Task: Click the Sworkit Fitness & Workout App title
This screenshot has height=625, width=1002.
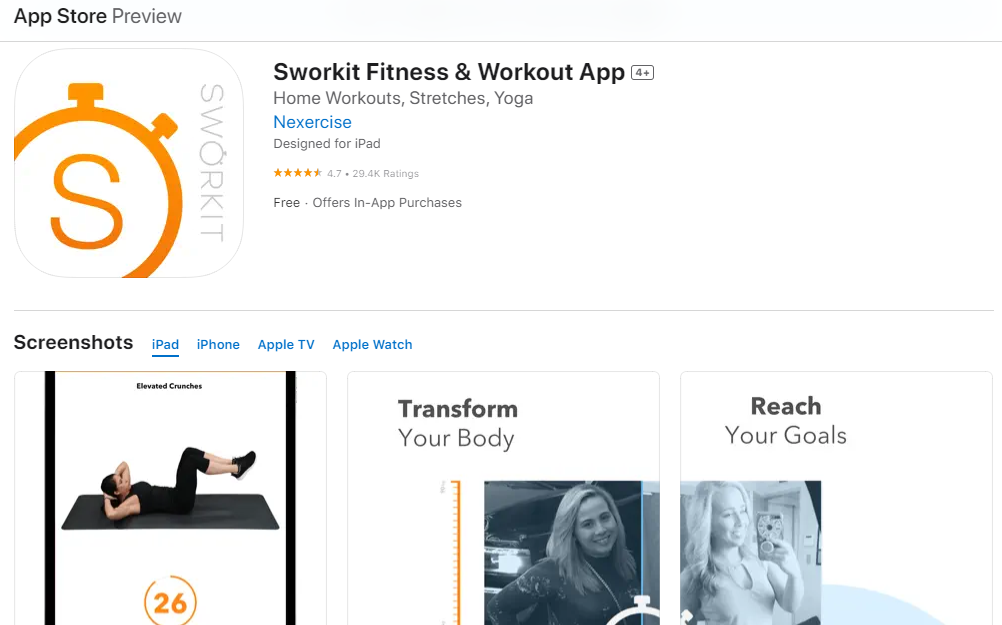Action: 449,72
